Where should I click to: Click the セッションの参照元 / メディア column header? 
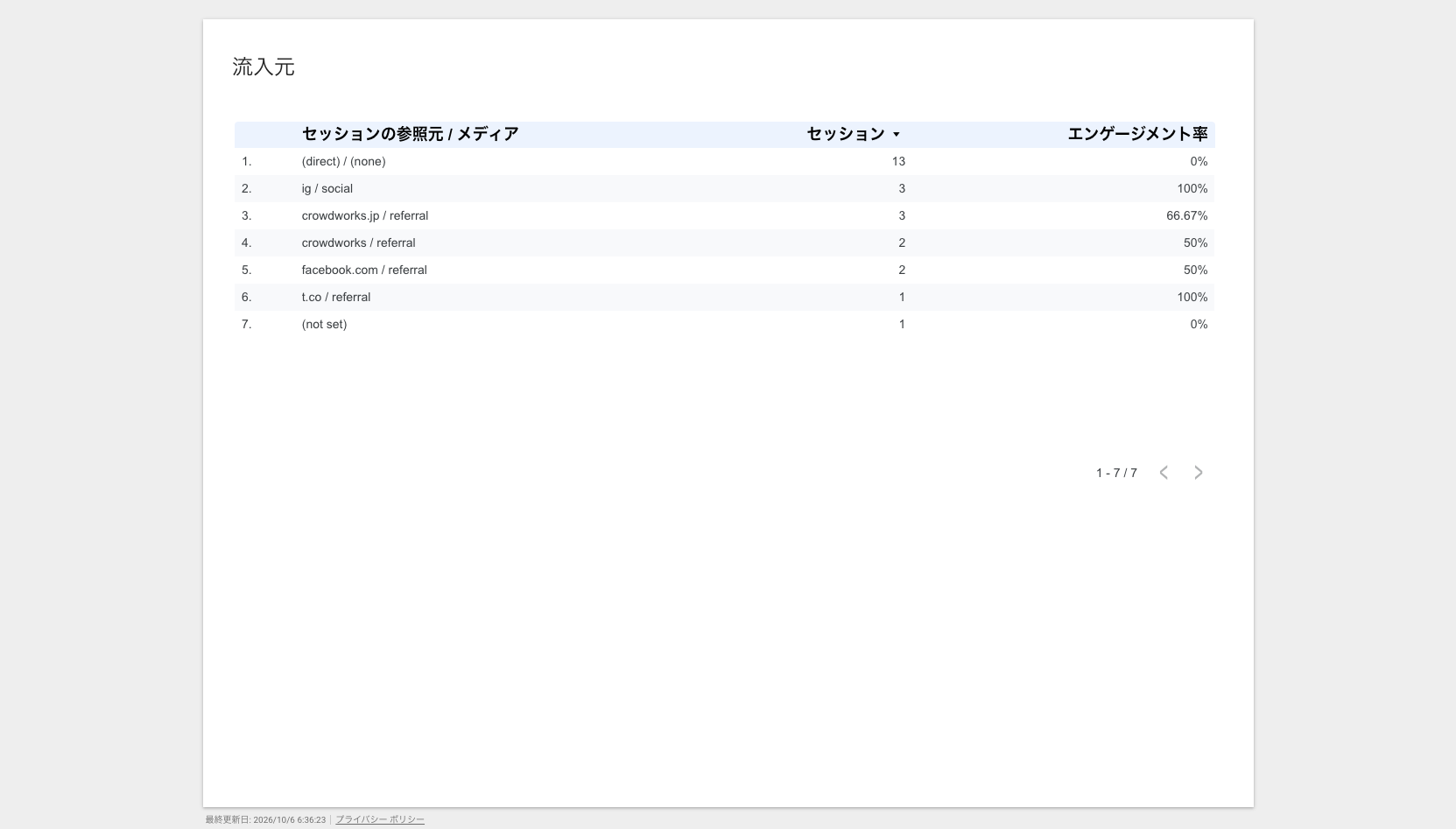pyautogui.click(x=410, y=134)
